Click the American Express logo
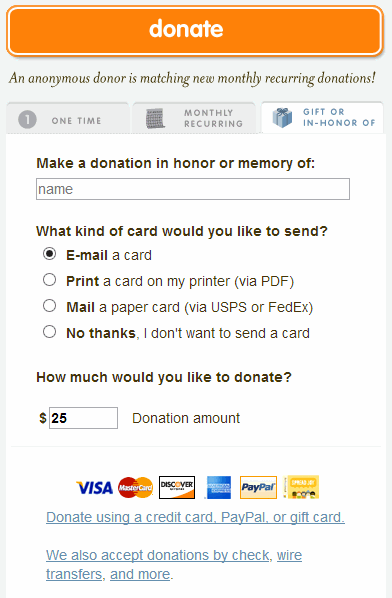392x598 pixels. click(218, 487)
